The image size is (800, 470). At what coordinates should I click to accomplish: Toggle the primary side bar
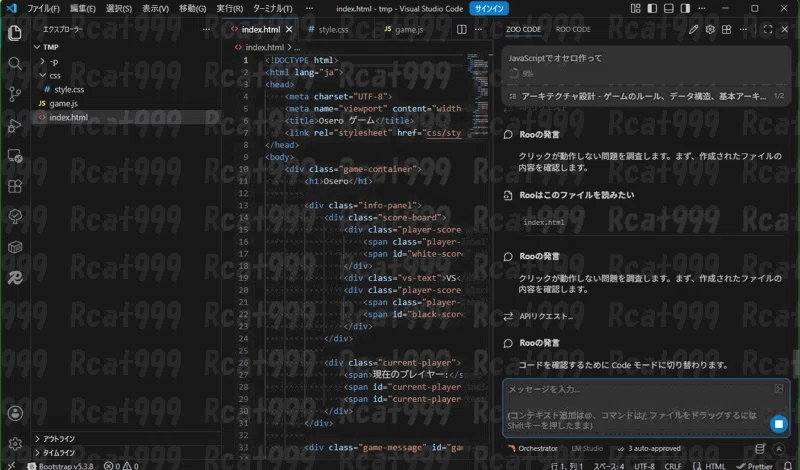(x=652, y=8)
